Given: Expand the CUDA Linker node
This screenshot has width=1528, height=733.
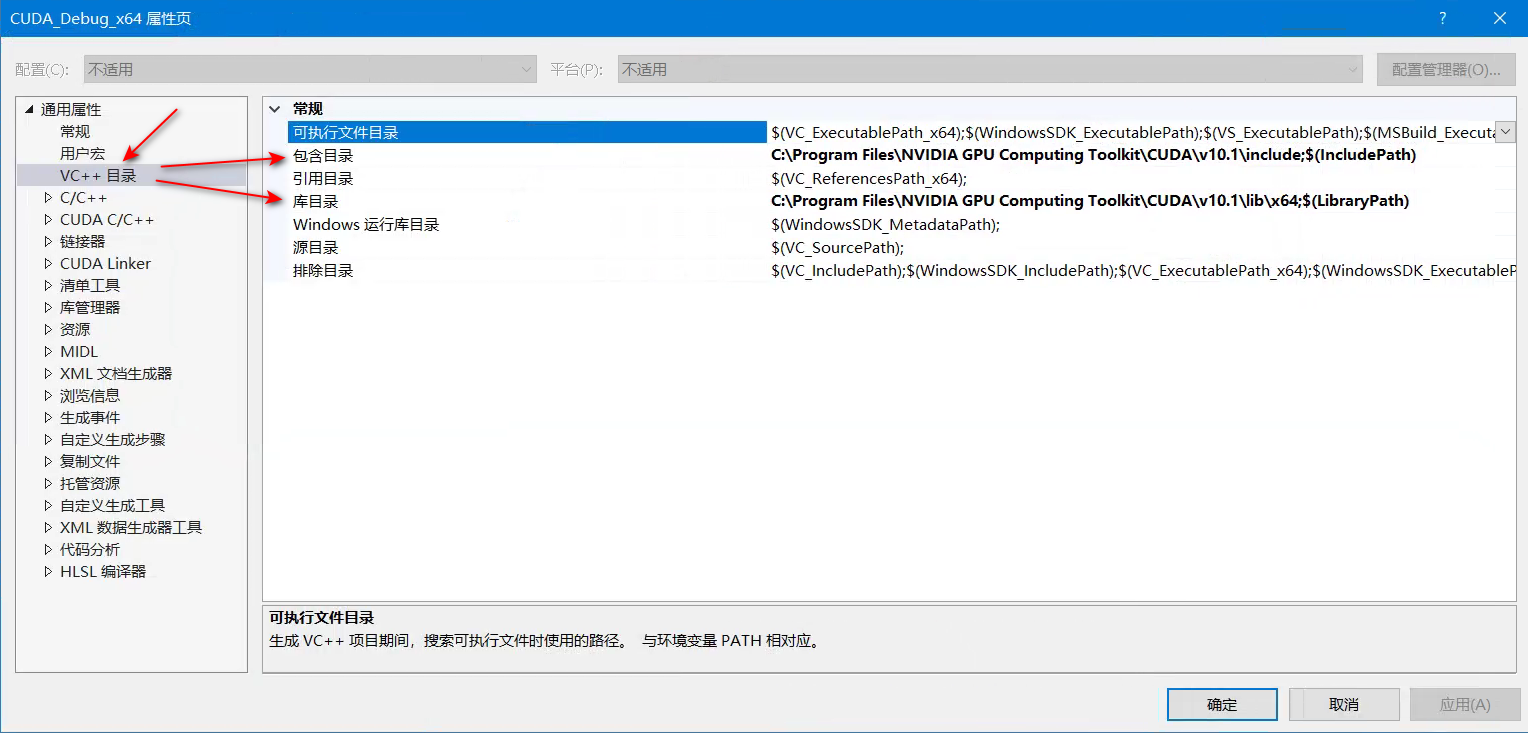Looking at the screenshot, I should pyautogui.click(x=47, y=262).
